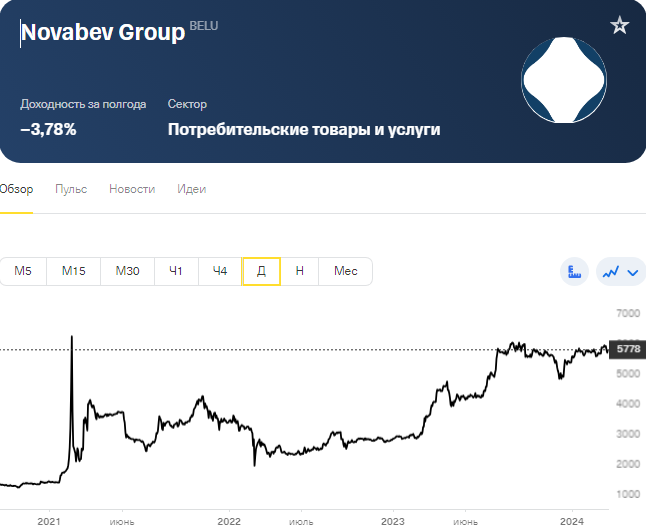Select the daily Д interval
The image size is (646, 530).
(262, 271)
